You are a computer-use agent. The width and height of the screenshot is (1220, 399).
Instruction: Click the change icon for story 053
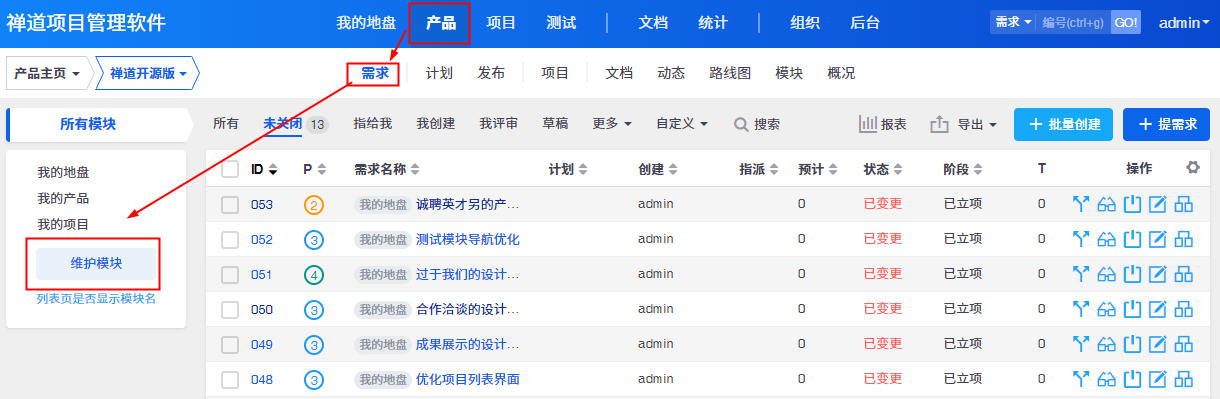[x=1080, y=205]
